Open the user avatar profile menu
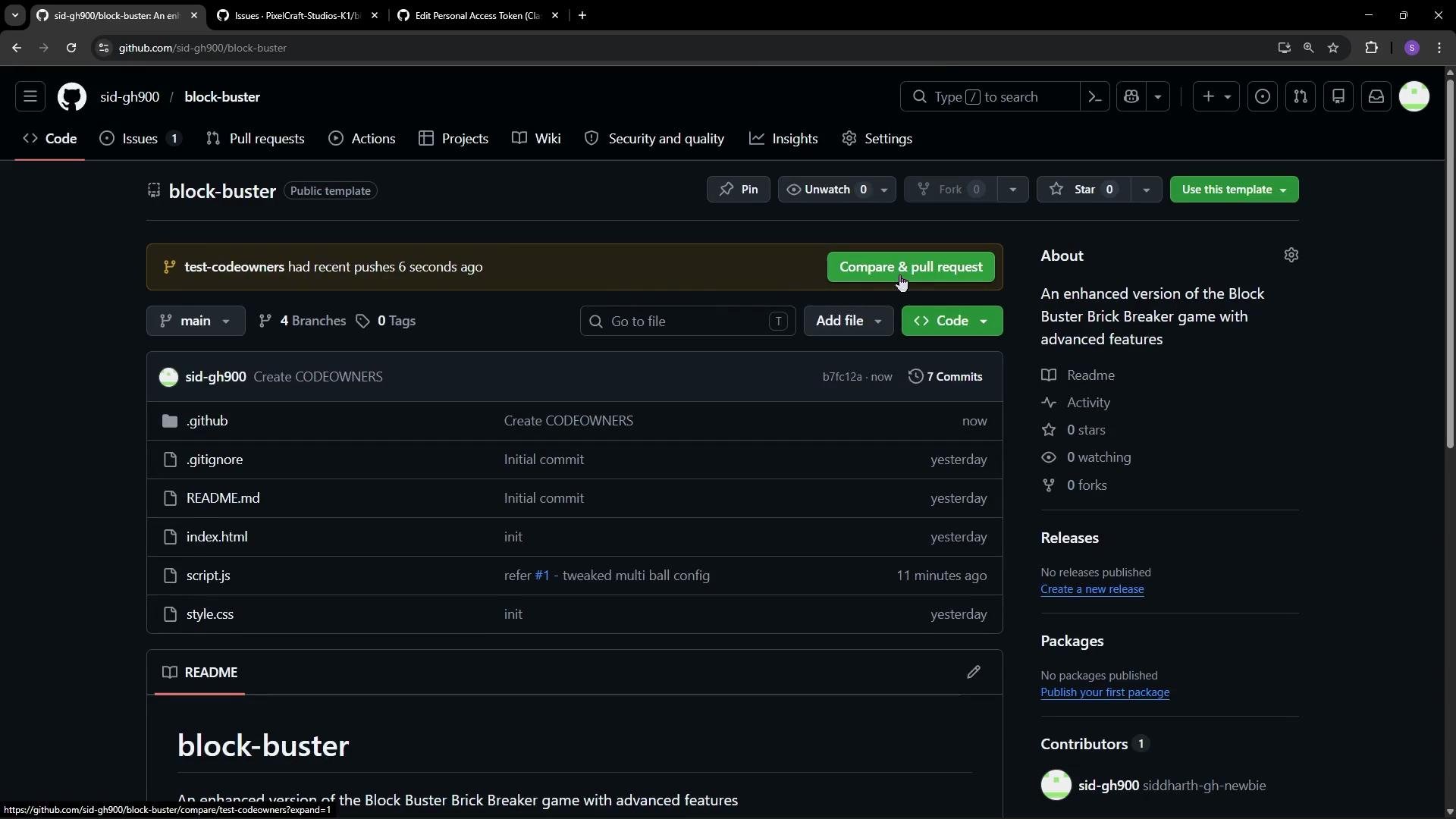Viewport: 1456px width, 819px height. [1414, 97]
